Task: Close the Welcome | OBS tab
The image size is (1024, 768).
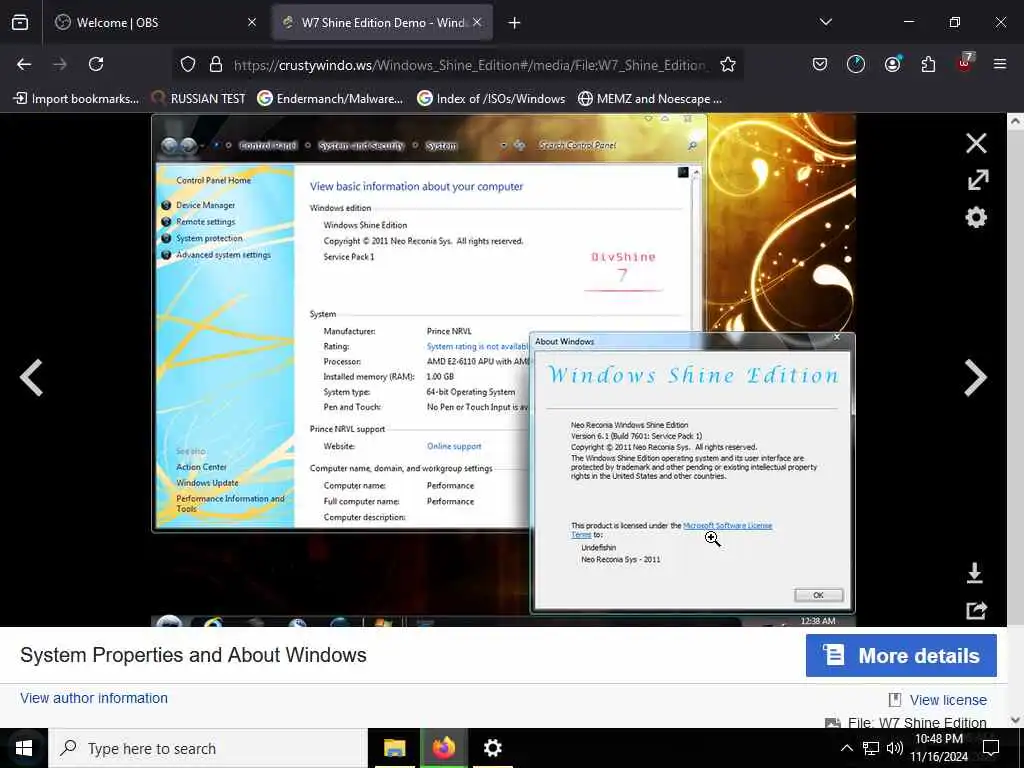Action: click(252, 23)
